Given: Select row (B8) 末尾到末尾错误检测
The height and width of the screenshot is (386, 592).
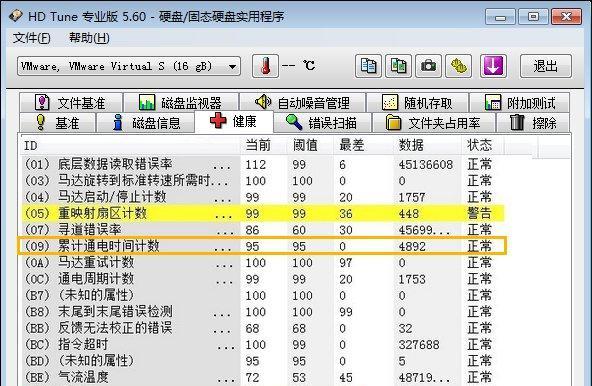Looking at the screenshot, I should pos(262,312).
